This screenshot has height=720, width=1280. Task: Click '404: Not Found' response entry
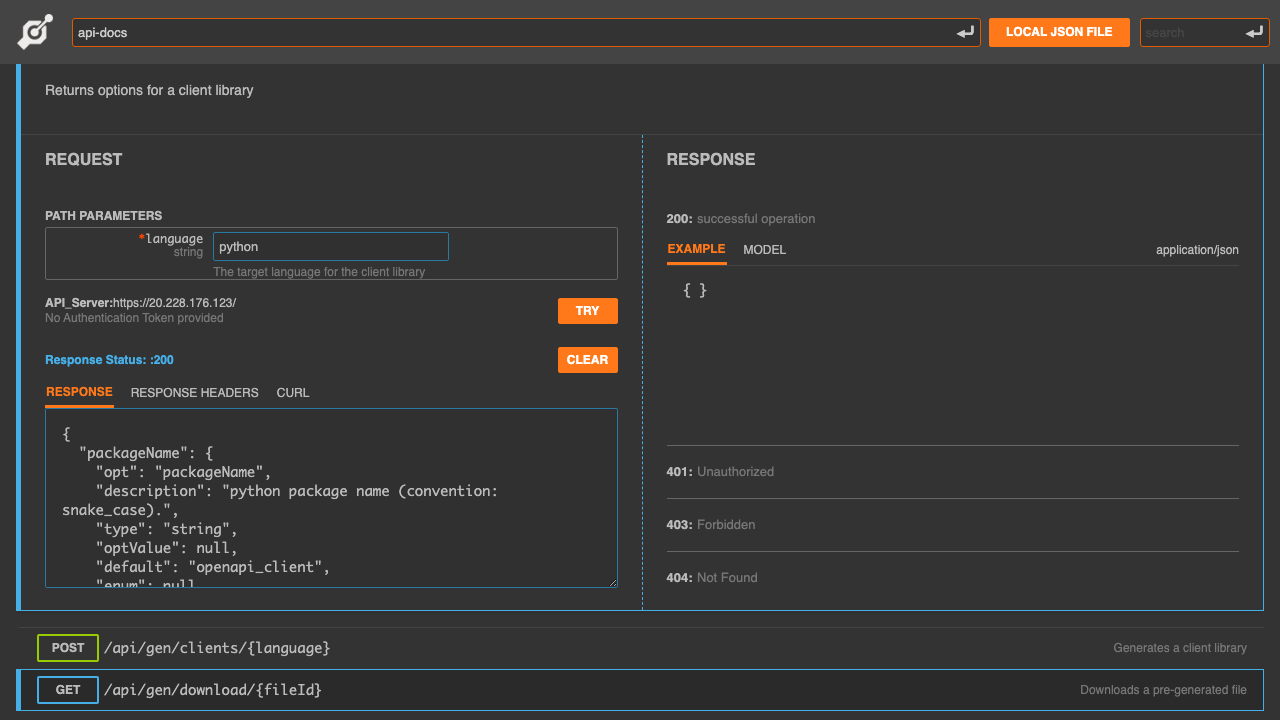click(x=712, y=578)
